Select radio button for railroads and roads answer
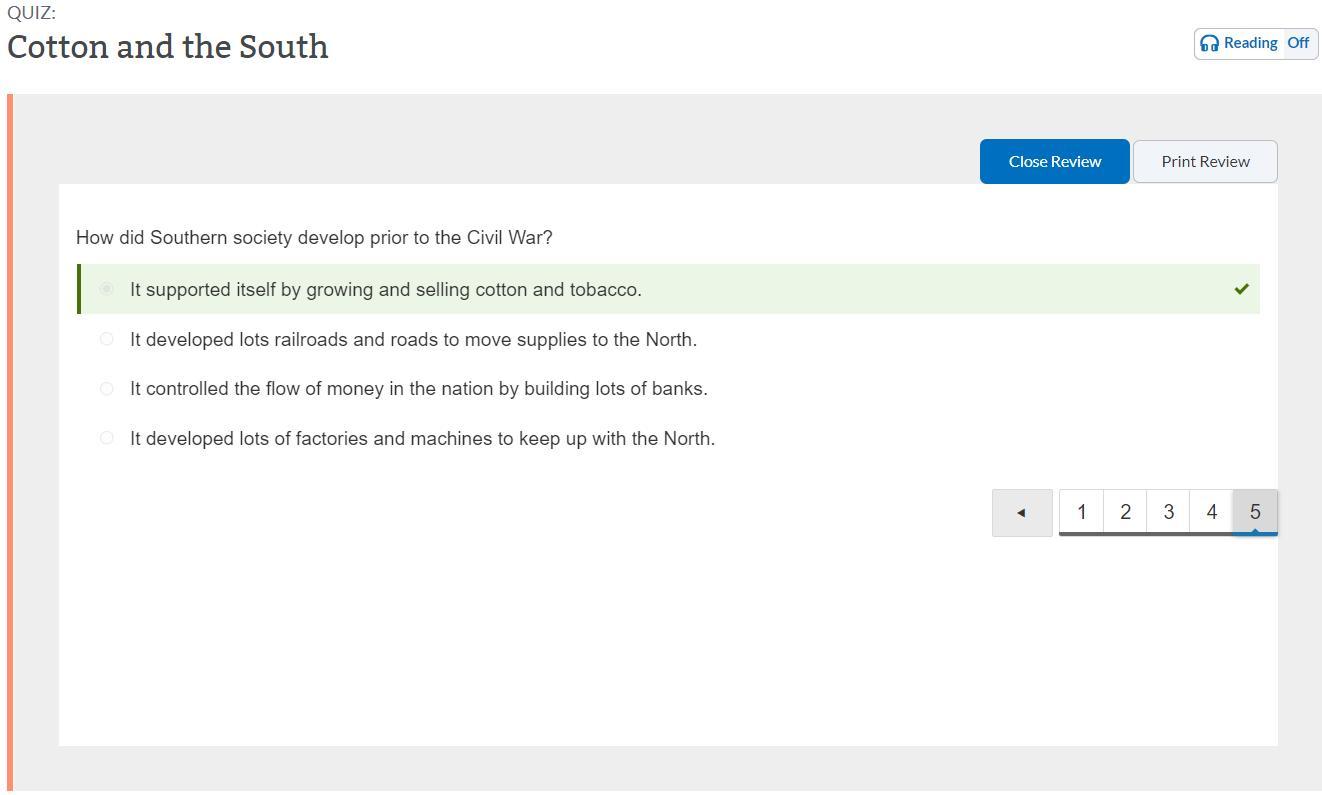Image resolution: width=1322 pixels, height=795 pixels. click(x=107, y=339)
